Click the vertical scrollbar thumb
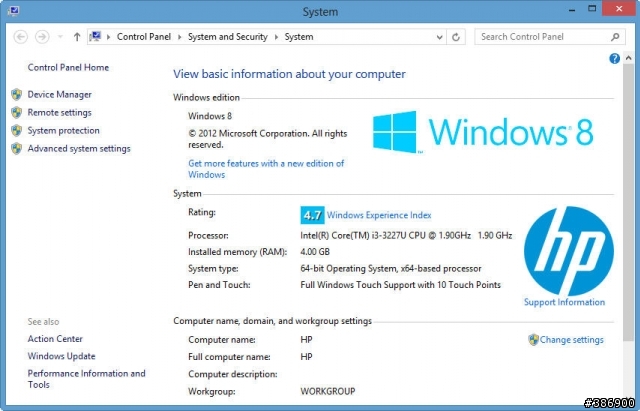The height and width of the screenshot is (411, 640). (629, 202)
